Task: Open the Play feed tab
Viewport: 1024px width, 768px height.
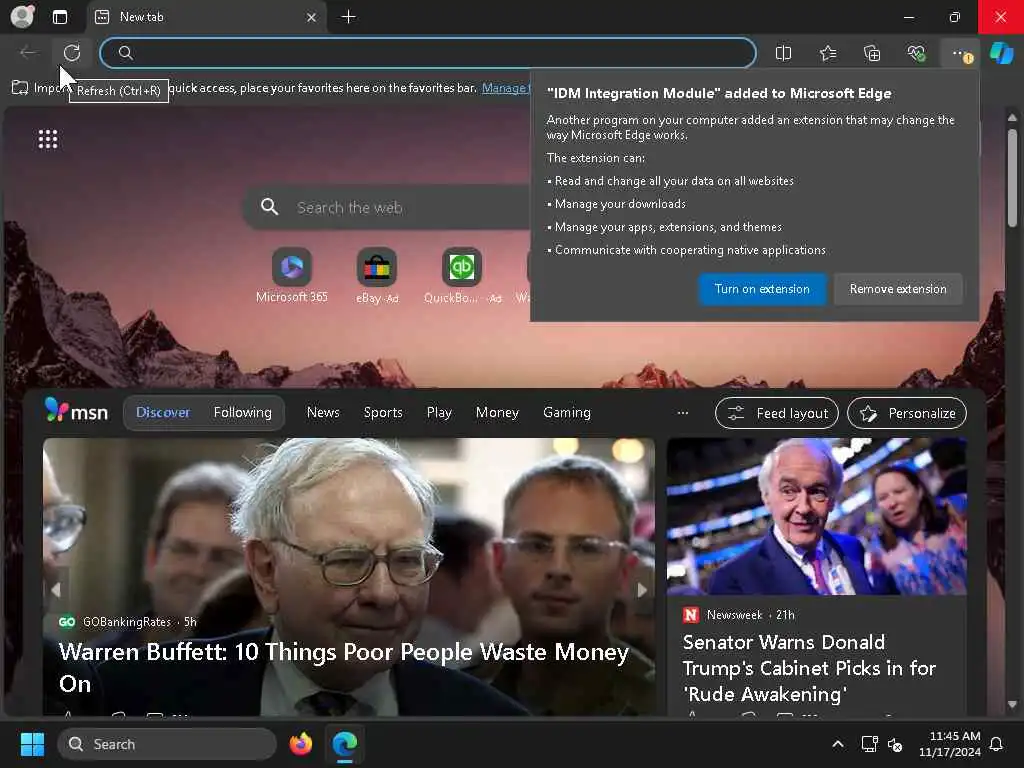Action: [439, 412]
